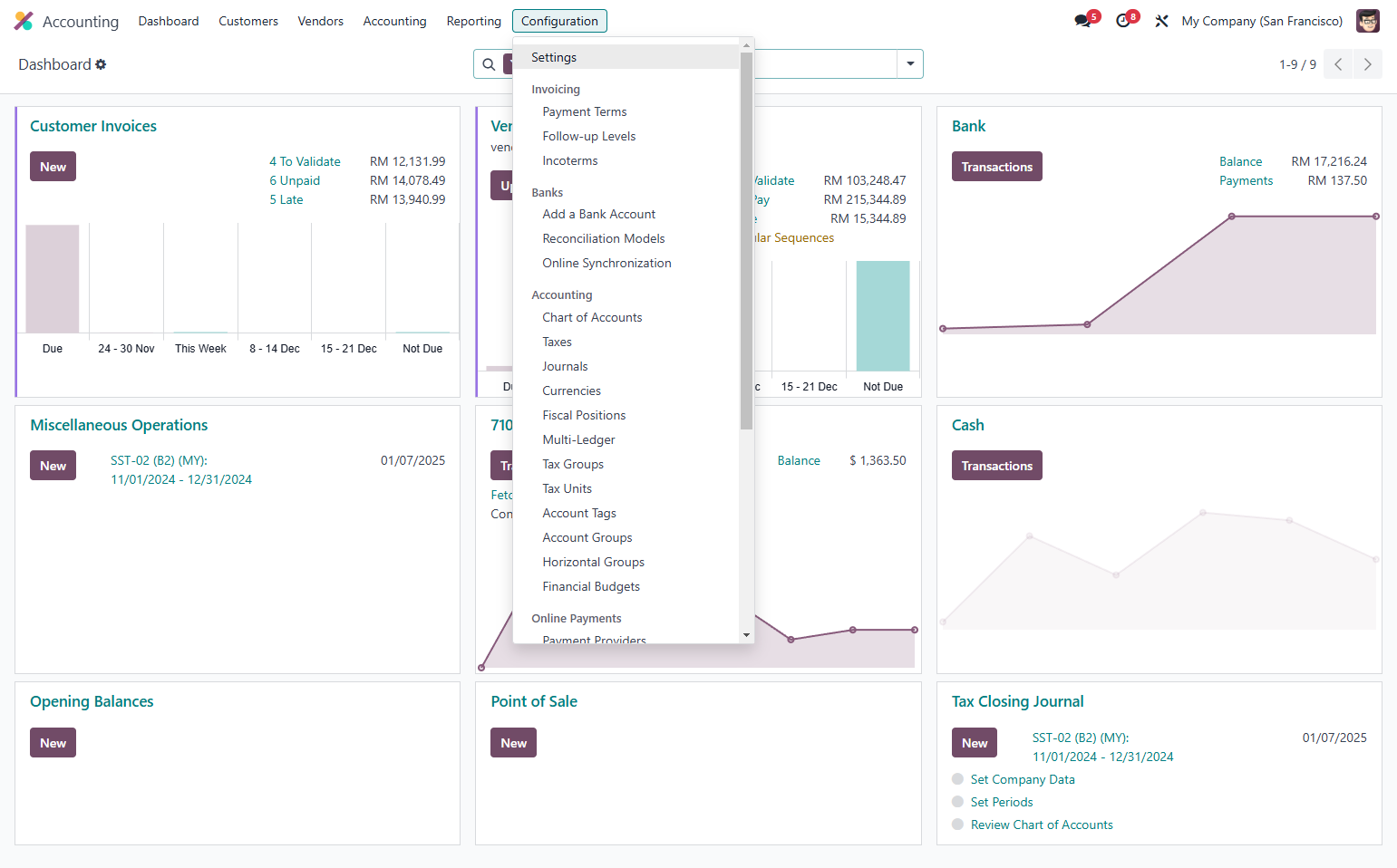Click New button in Tax Closing Journal card
The height and width of the screenshot is (868, 1397).
coord(975,743)
